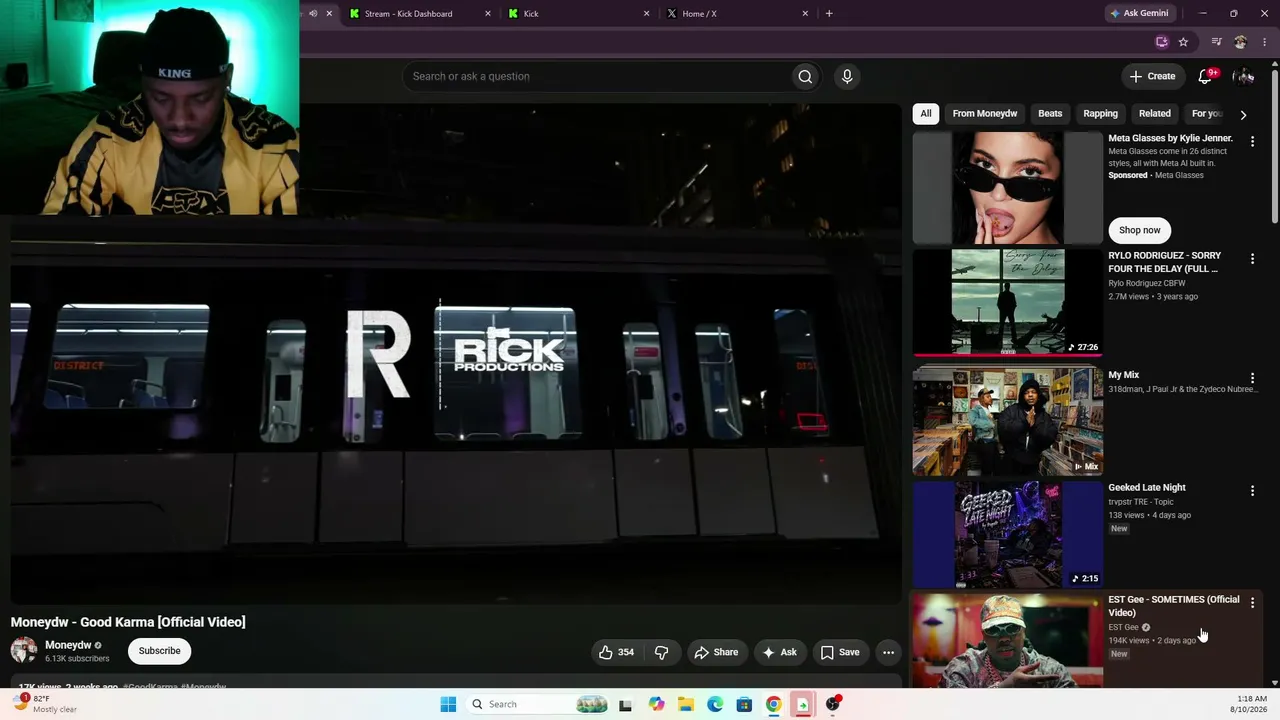1280x720 pixels.
Task: Select the From Moneydw filter chip
Action: click(985, 114)
